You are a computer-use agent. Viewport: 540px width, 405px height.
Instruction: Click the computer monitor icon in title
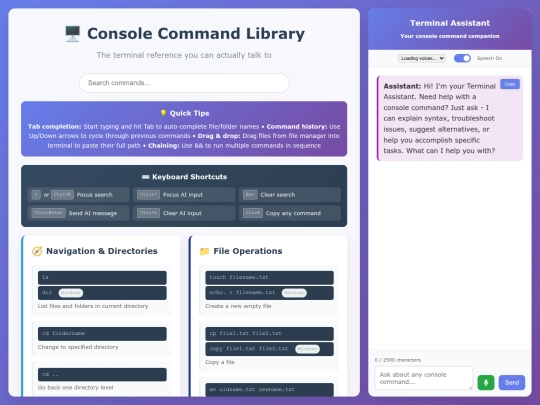(73, 34)
